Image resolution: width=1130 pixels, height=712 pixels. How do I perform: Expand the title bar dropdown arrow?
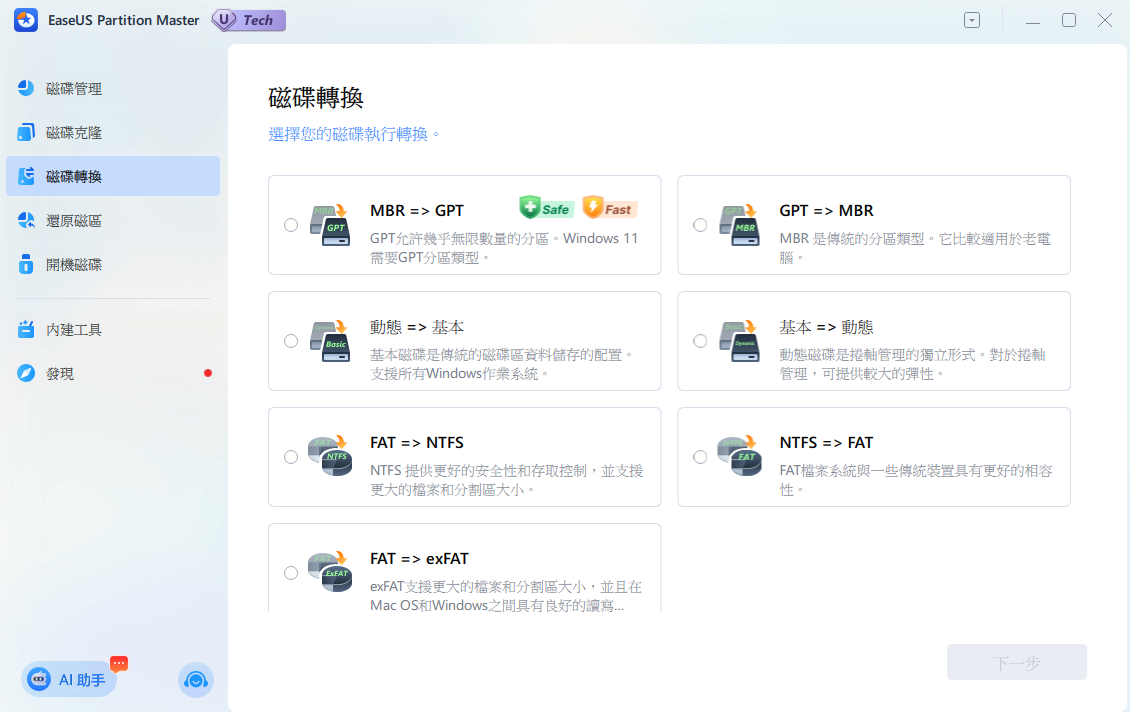(x=971, y=20)
